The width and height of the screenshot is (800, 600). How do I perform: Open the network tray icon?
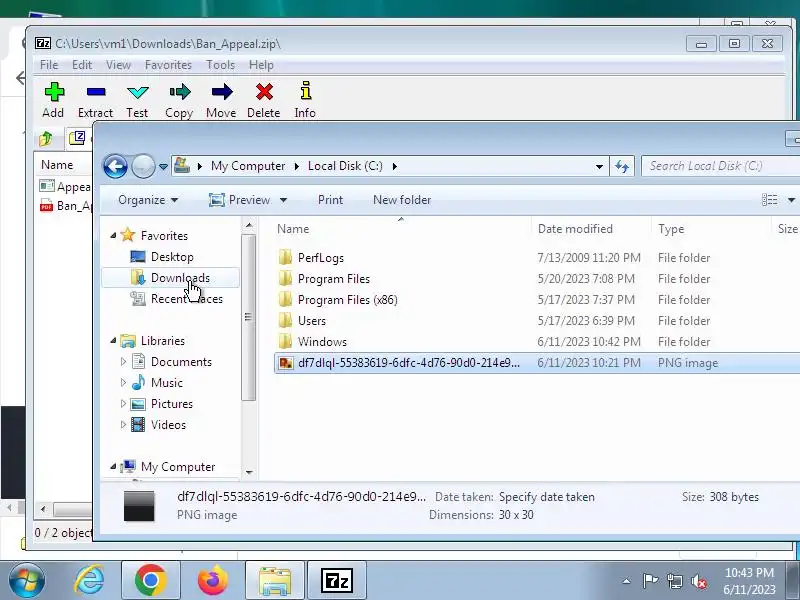click(x=674, y=581)
